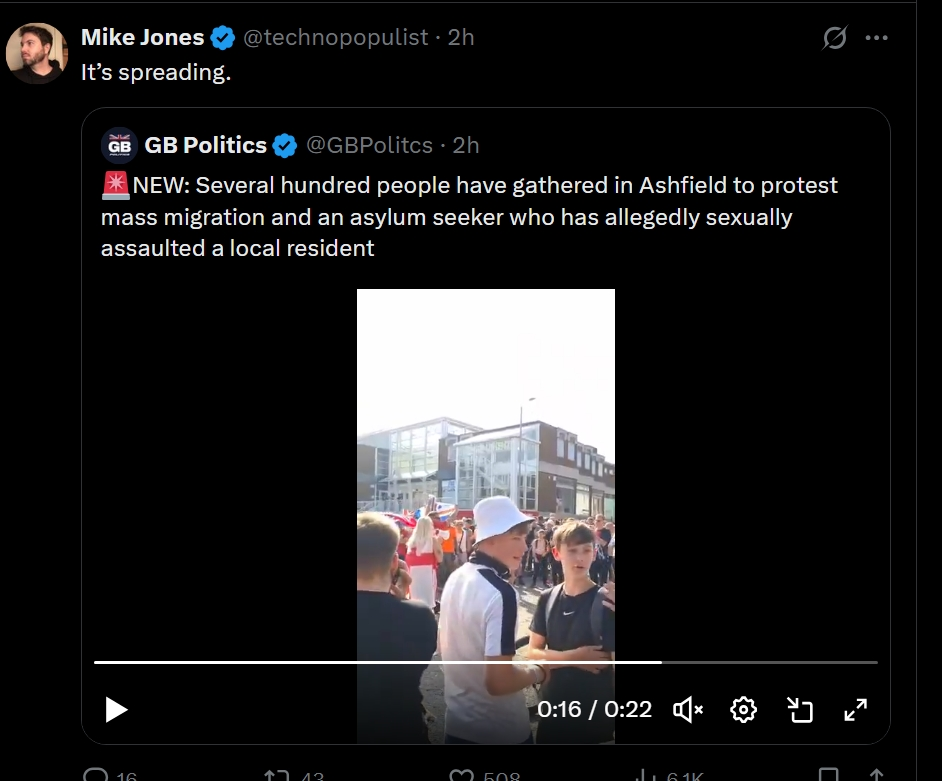Image resolution: width=942 pixels, height=781 pixels.
Task: Expand the video to fullscreen
Action: (855, 710)
